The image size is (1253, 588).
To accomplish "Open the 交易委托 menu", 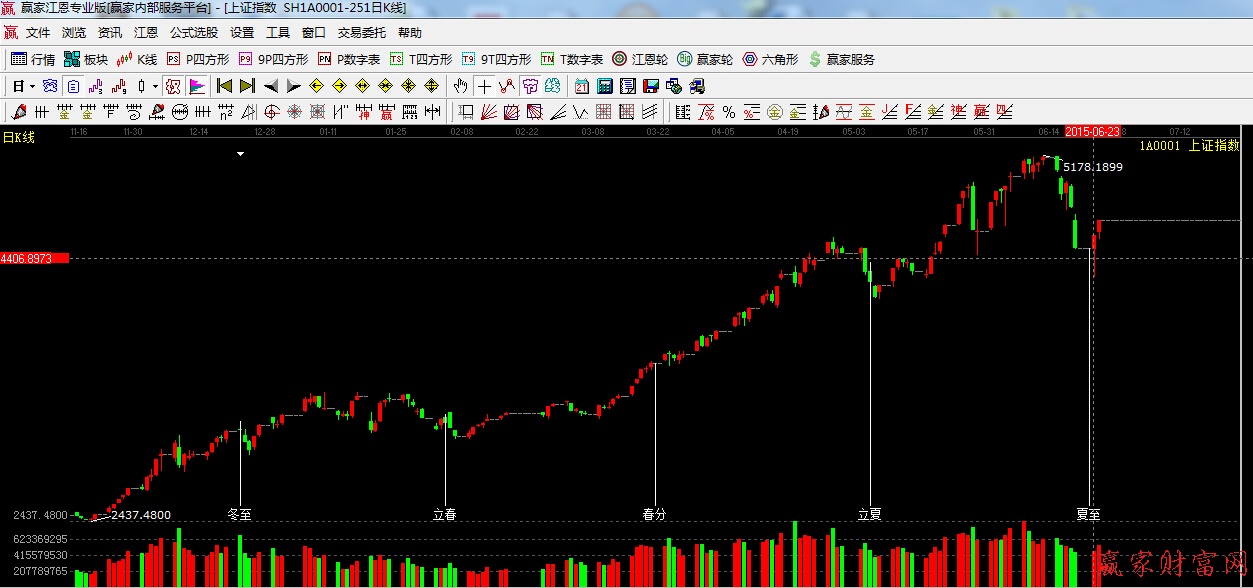I will (362, 32).
